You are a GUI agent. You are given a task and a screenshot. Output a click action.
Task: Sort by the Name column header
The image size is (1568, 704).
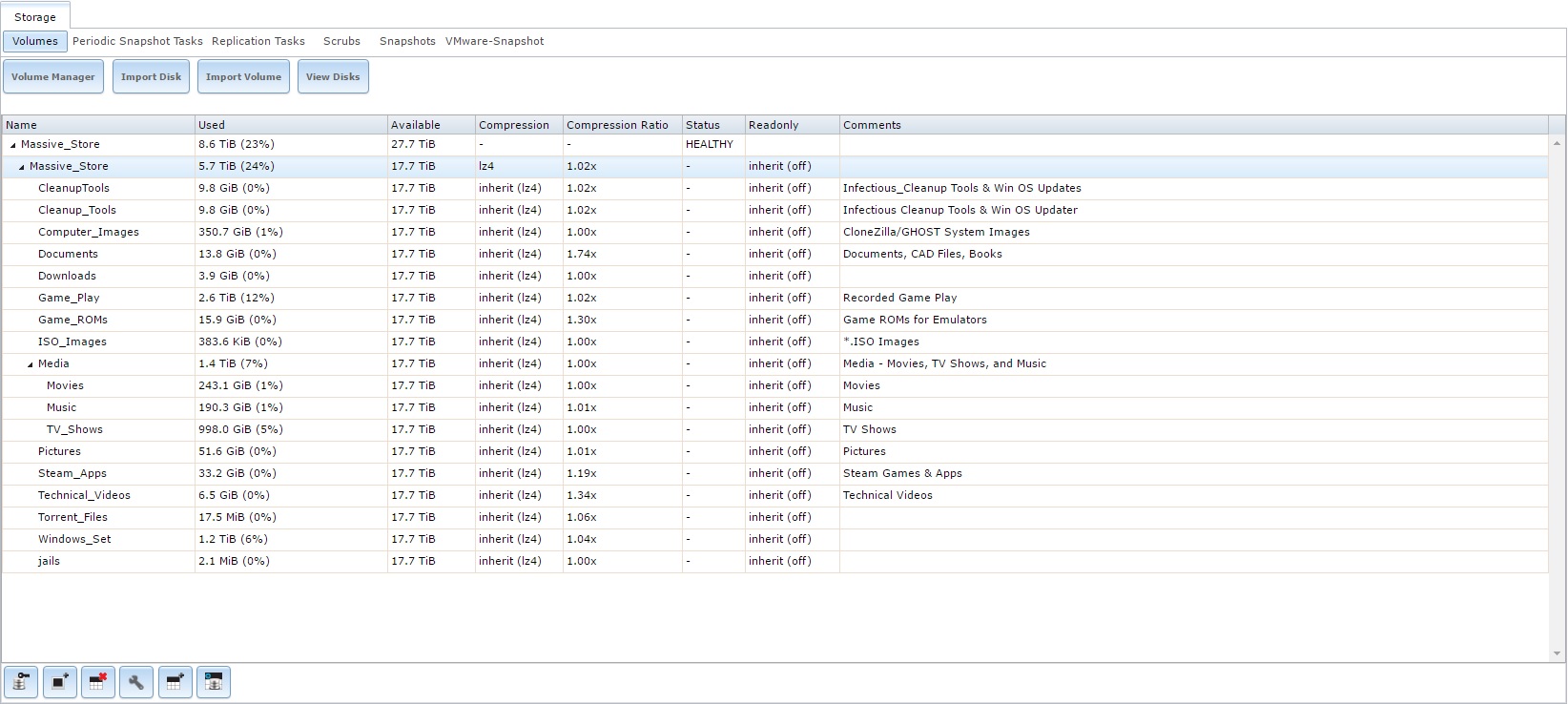tap(98, 125)
